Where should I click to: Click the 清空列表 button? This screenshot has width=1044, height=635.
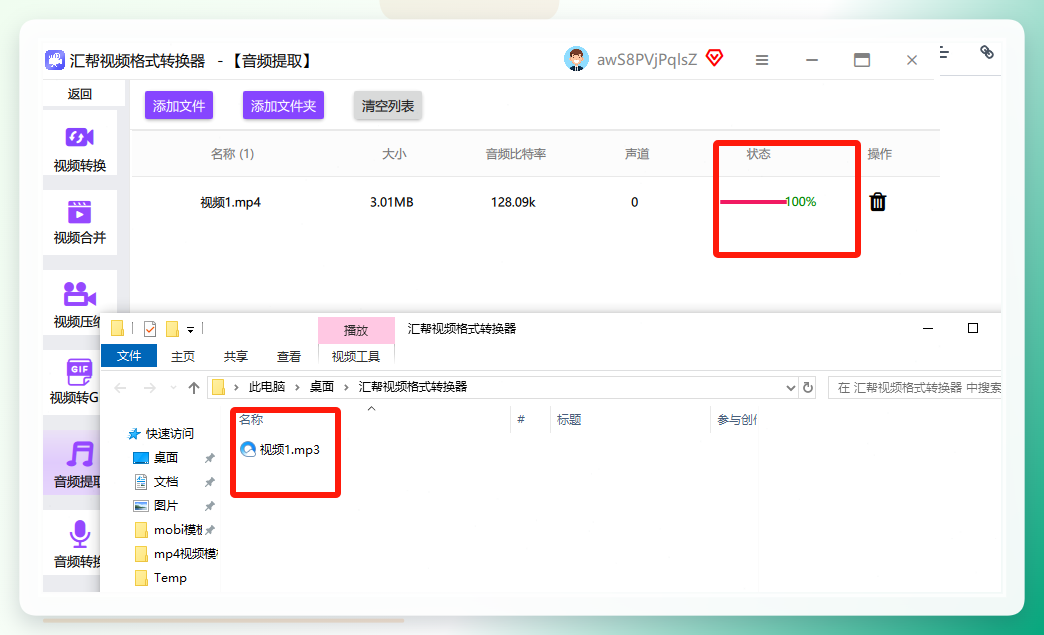[388, 105]
